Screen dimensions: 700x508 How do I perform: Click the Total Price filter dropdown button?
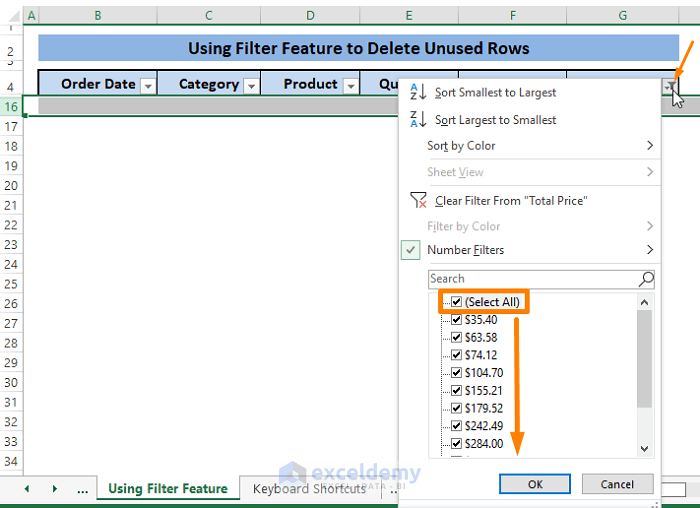pyautogui.click(x=671, y=86)
